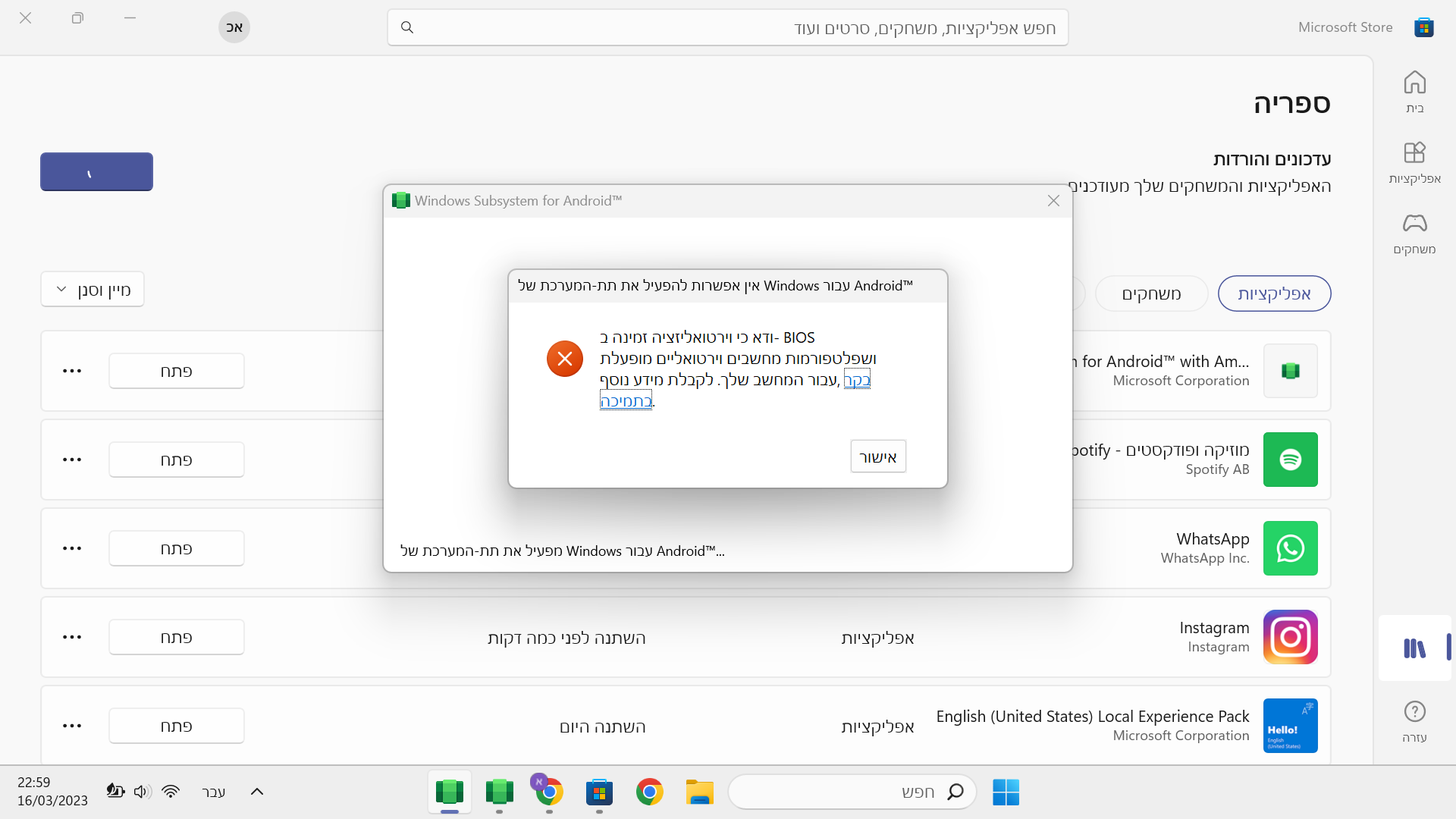
Task: Open Windows Start menu on taskbar
Action: [x=1006, y=792]
